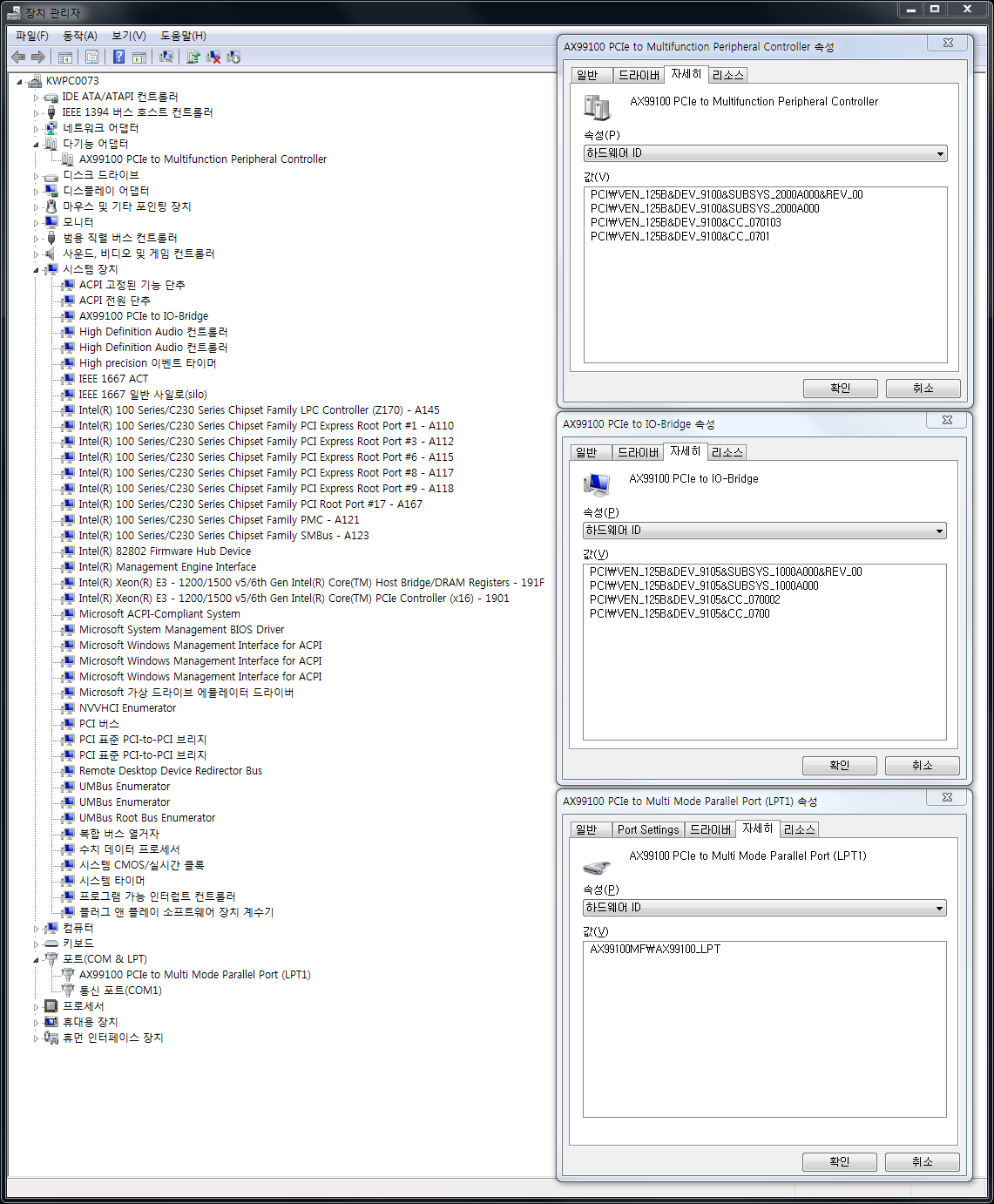Image resolution: width=994 pixels, height=1204 pixels.
Task: Click 취소 in LPT1 properties dialog
Action: coord(923,1162)
